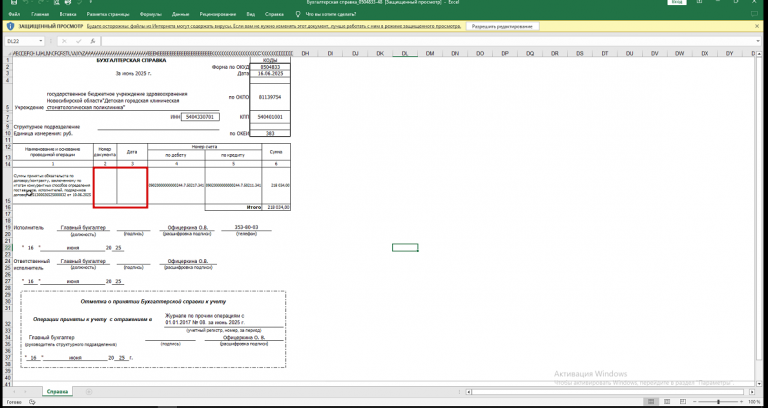Click the 'За июнь 2025 г.' cell
Screen dimensions: 768x408
[133, 73]
